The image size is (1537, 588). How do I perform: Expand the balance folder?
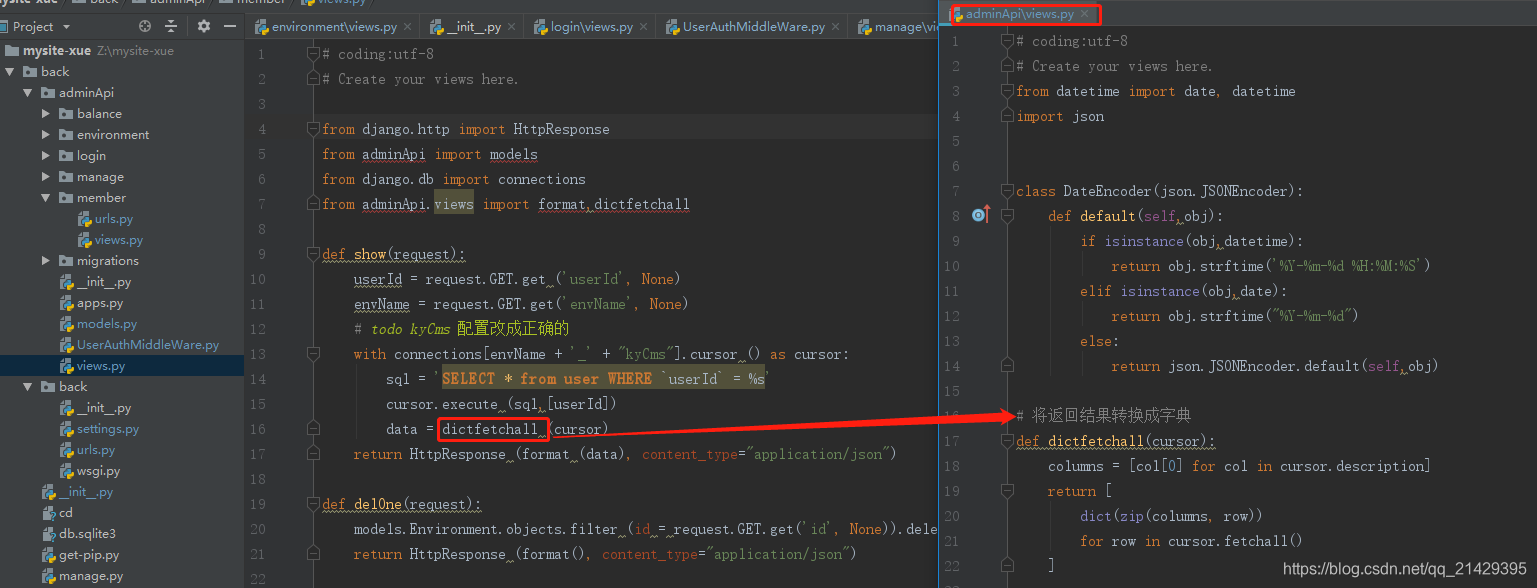tap(44, 113)
